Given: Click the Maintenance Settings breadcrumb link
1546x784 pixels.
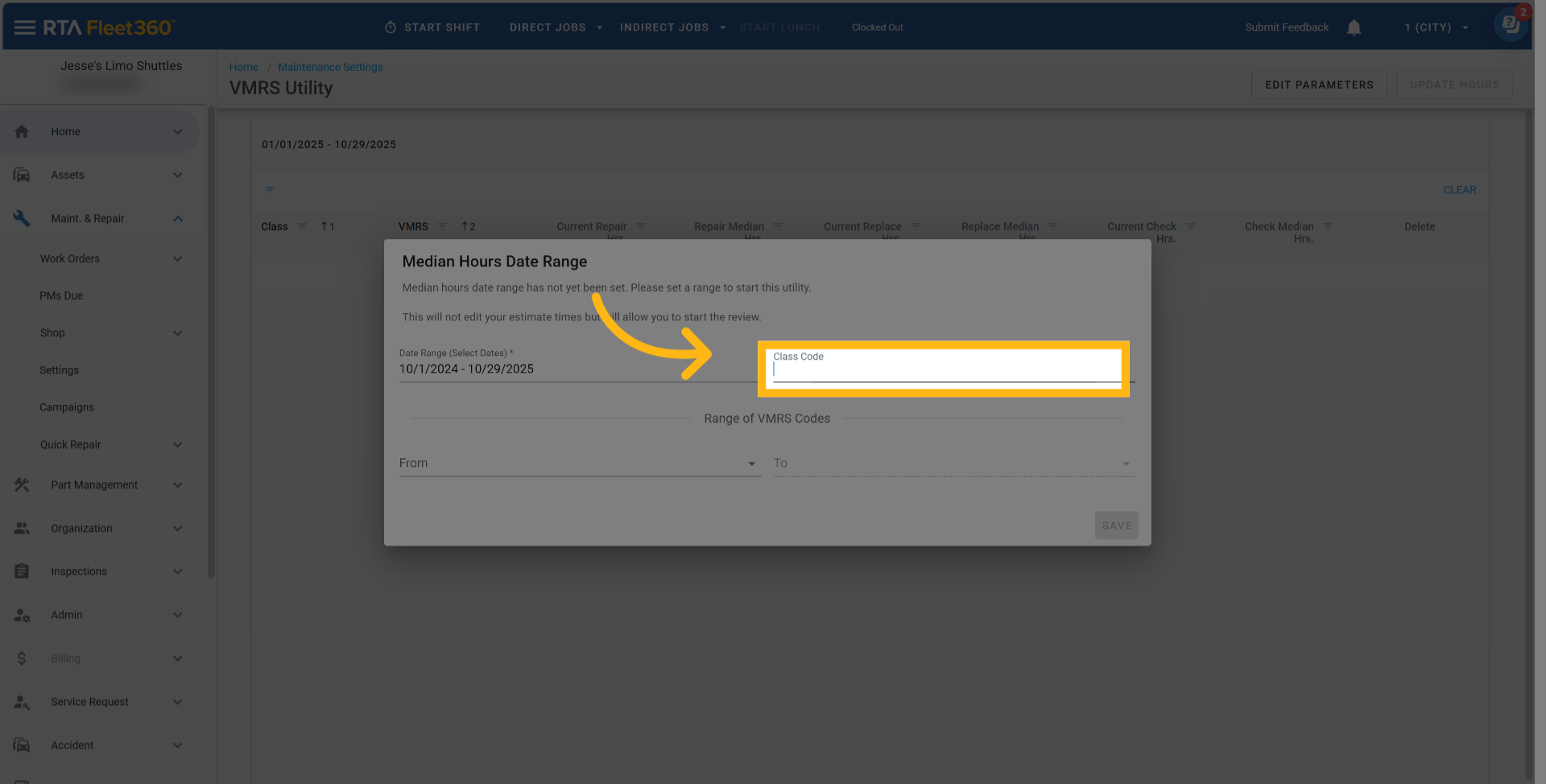Looking at the screenshot, I should [x=330, y=67].
